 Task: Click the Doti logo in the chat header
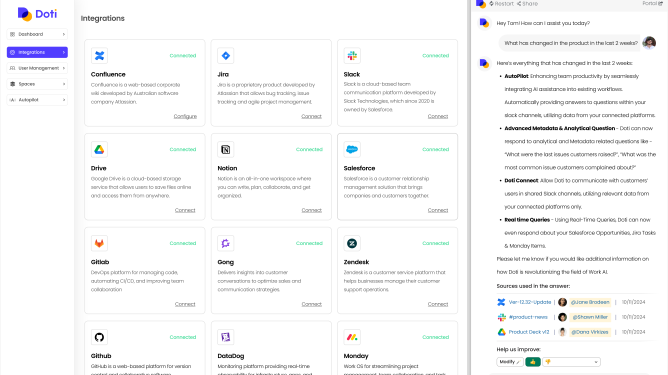coord(481,4)
